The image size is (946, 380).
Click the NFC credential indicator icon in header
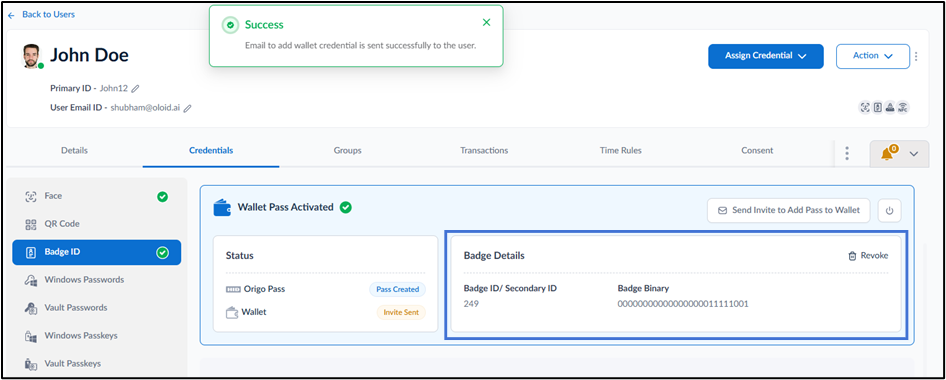[x=903, y=108]
